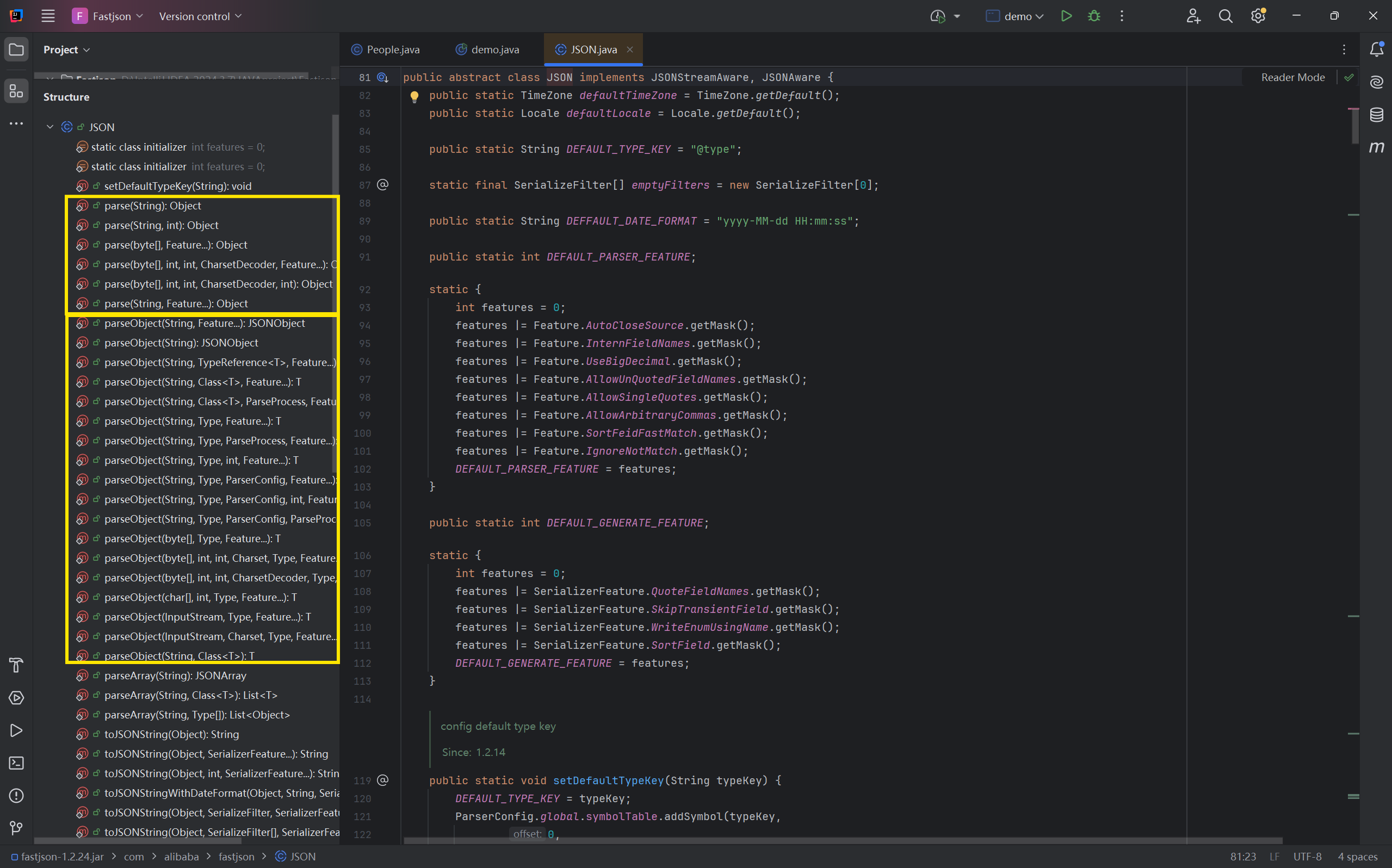Click the gutter annotation icon on line 87
Image resolution: width=1392 pixels, height=868 pixels.
pyautogui.click(x=383, y=185)
